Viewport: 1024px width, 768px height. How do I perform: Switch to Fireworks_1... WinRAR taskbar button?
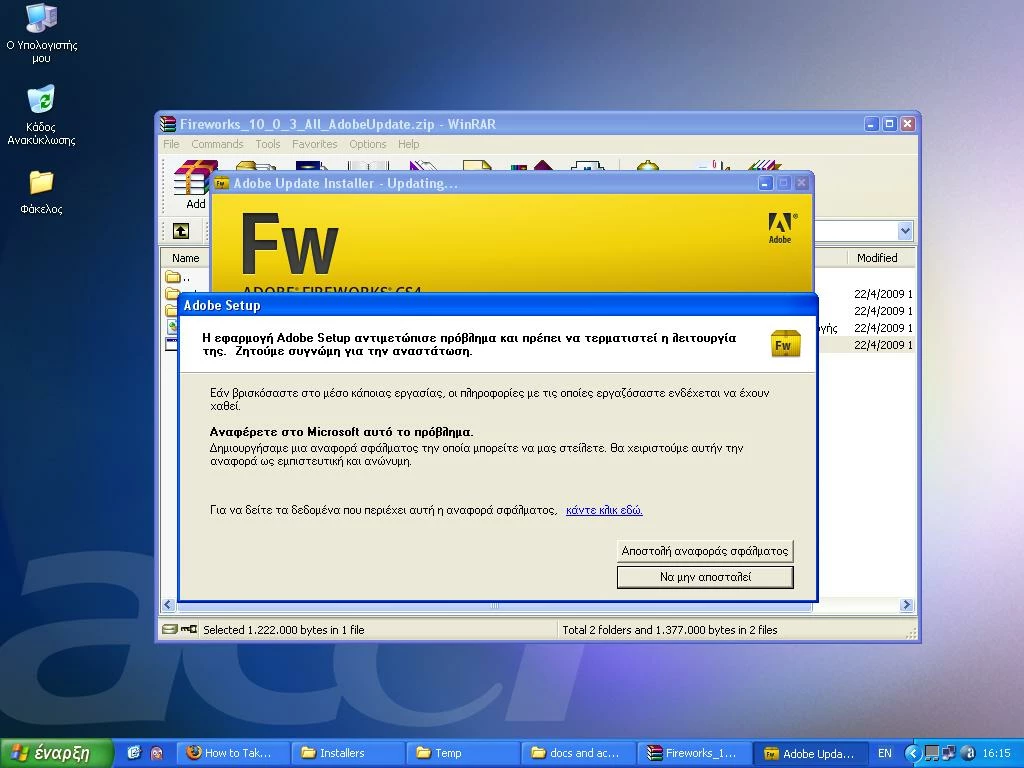pyautogui.click(x=694, y=753)
